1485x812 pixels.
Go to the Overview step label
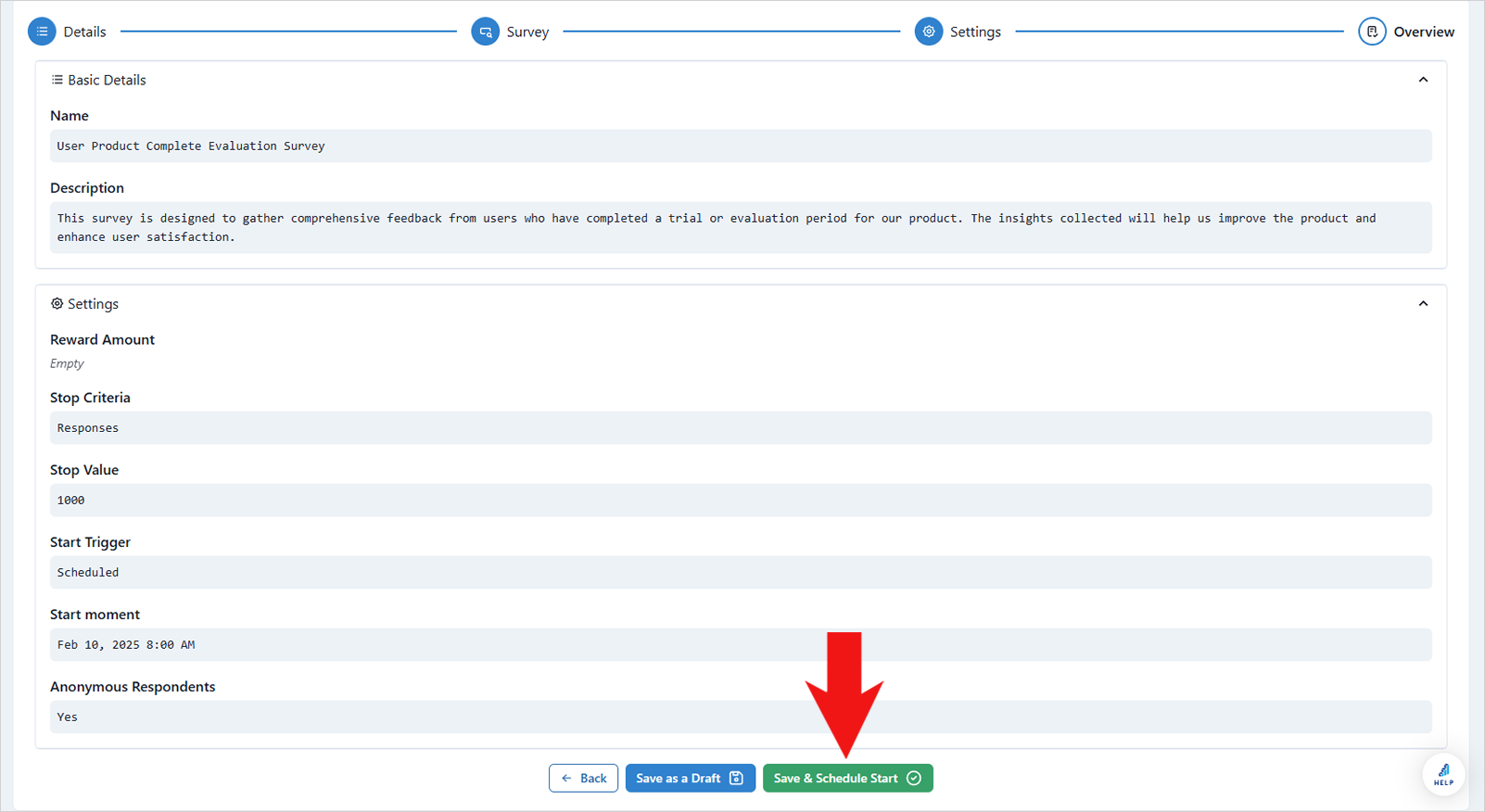(1424, 32)
